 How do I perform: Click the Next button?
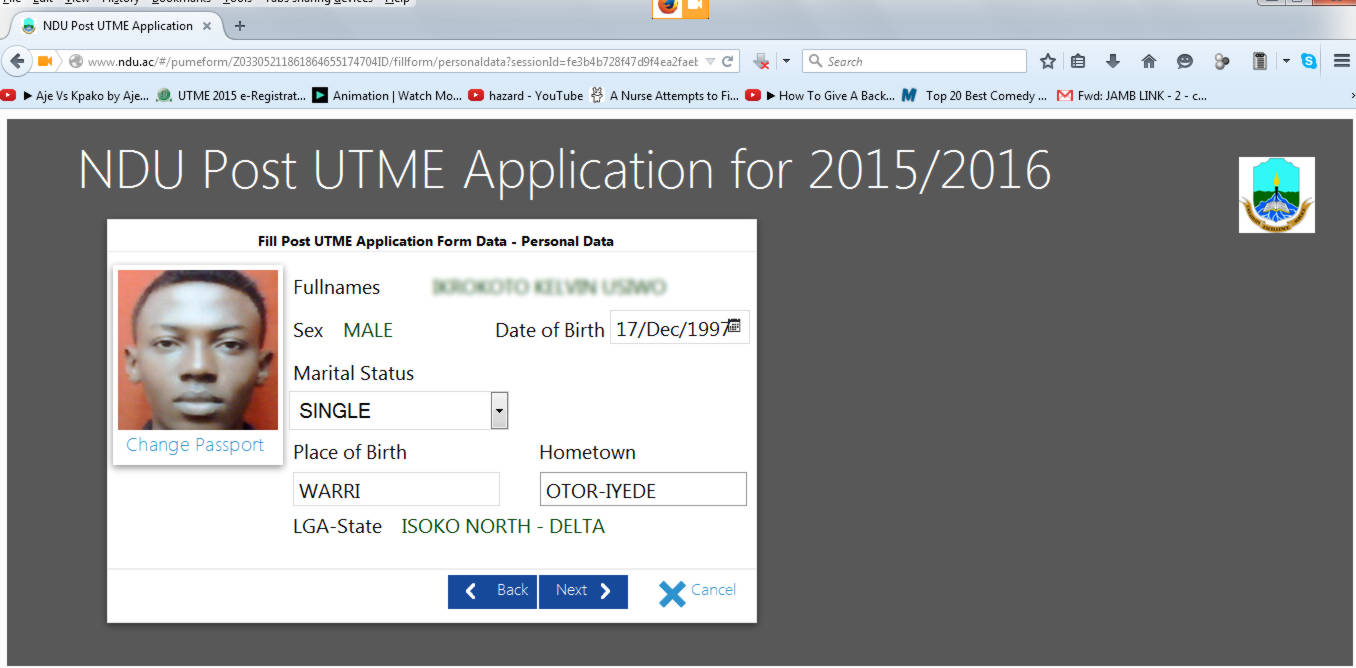583,591
